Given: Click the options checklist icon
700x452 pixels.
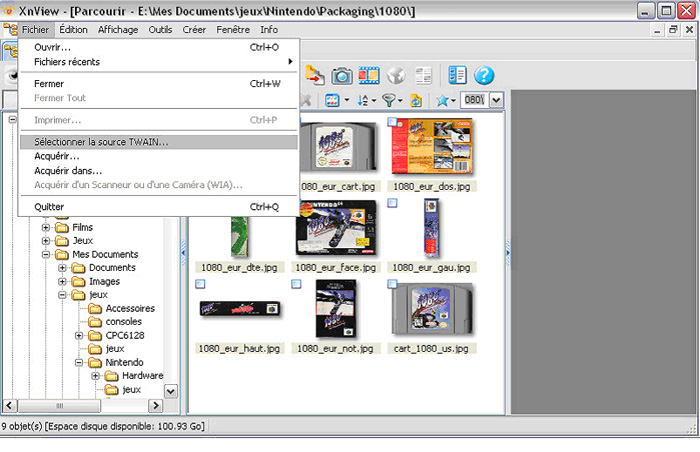Looking at the screenshot, I should (x=457, y=75).
